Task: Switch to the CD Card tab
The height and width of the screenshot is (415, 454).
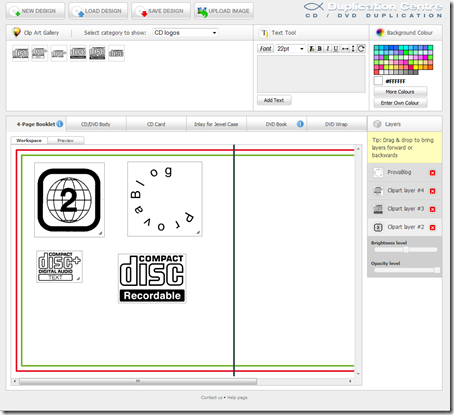Action: point(156,124)
